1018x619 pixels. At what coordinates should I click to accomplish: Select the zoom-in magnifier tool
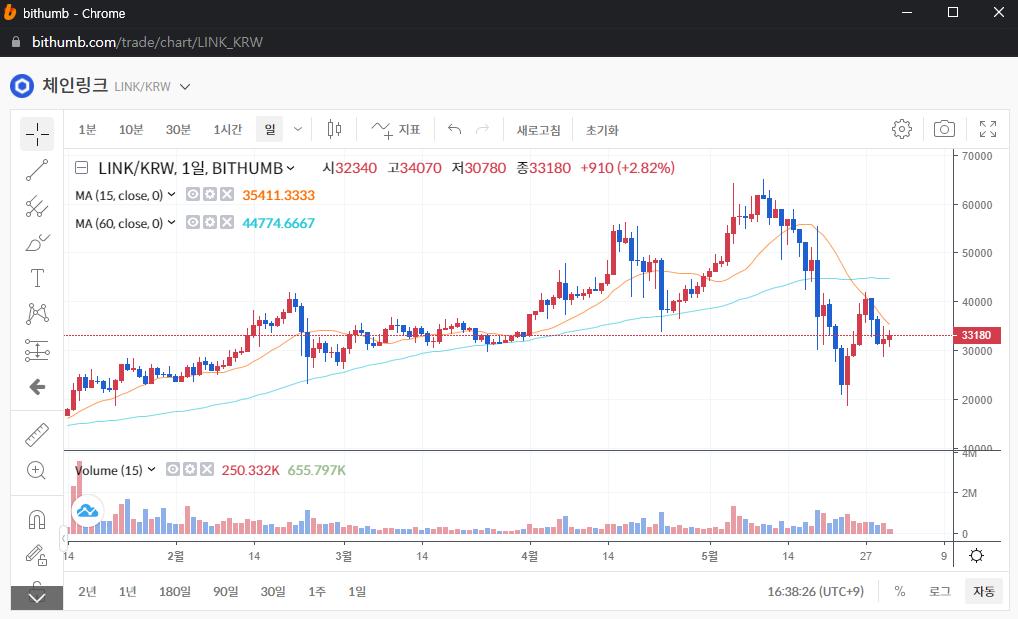(37, 470)
